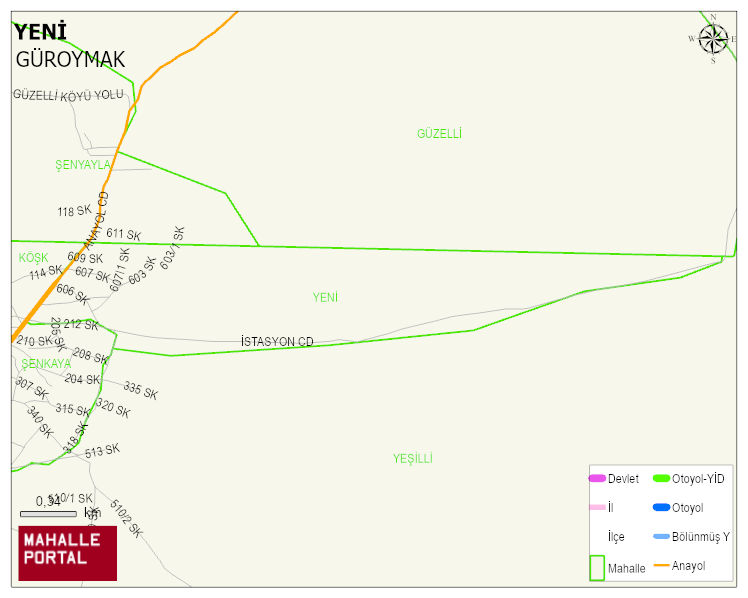
Task: Click the GÜZELLİ KÖYÜ YOLU road label
Action: pyautogui.click(x=68, y=95)
